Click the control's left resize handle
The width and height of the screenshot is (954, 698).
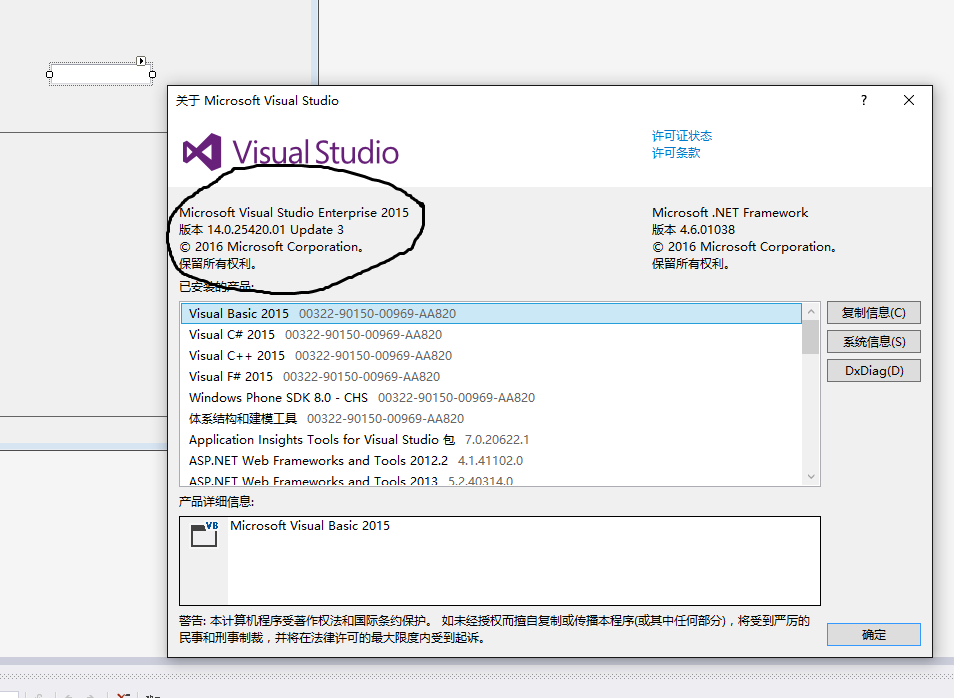[x=50, y=74]
